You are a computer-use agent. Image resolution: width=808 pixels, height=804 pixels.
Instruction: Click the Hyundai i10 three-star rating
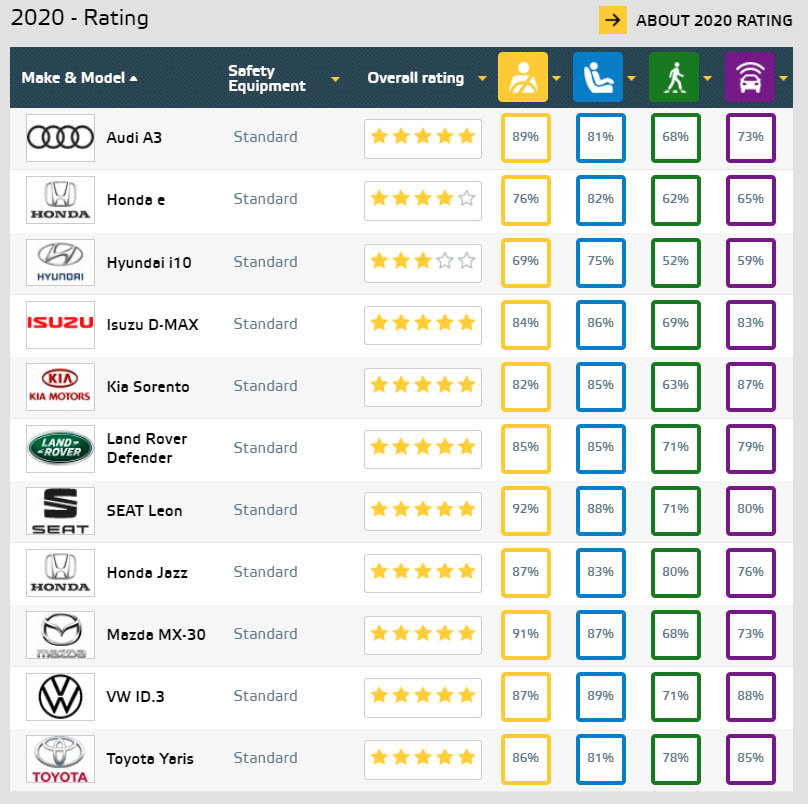422,262
